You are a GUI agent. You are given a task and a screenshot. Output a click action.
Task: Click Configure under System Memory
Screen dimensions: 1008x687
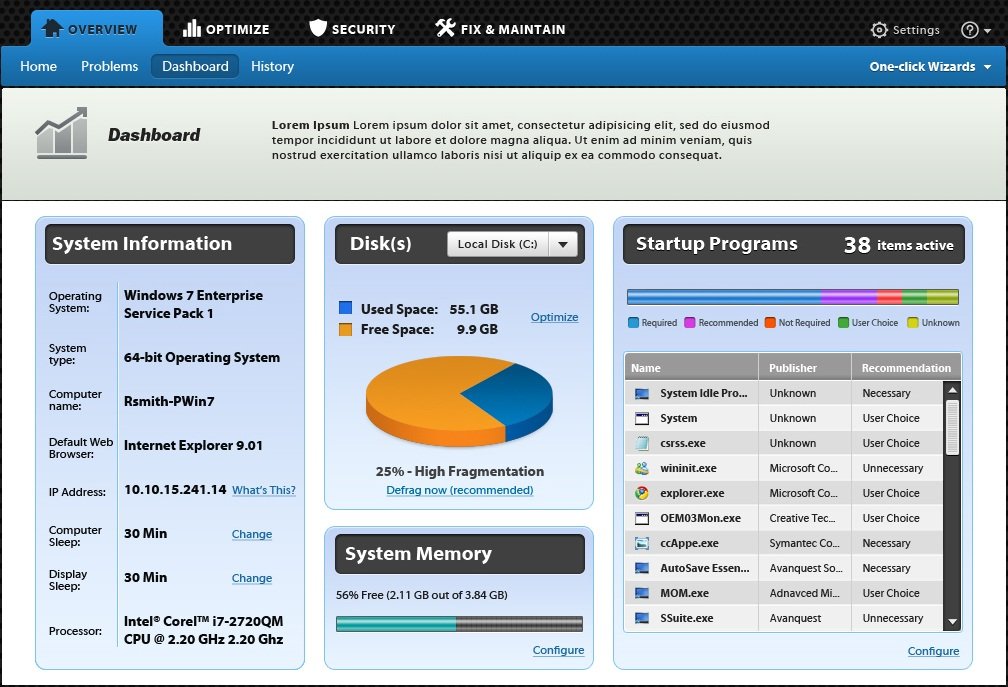click(558, 650)
